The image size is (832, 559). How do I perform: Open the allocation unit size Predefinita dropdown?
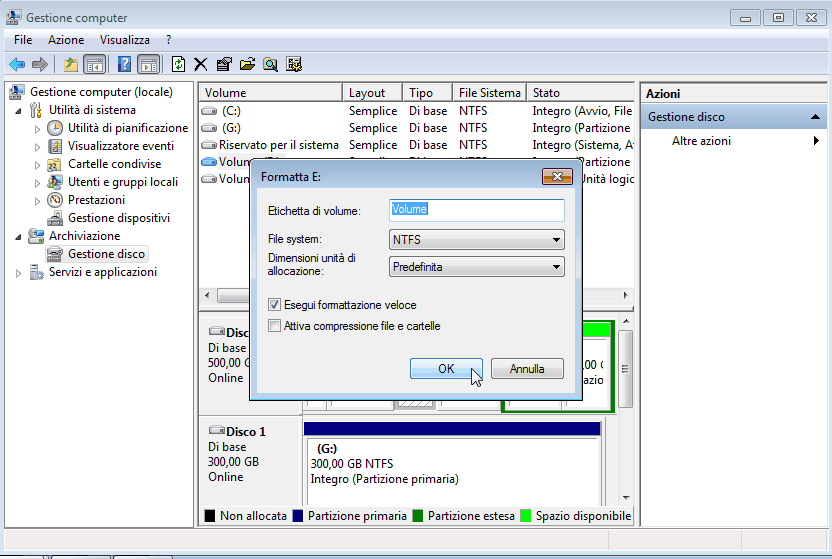476,267
